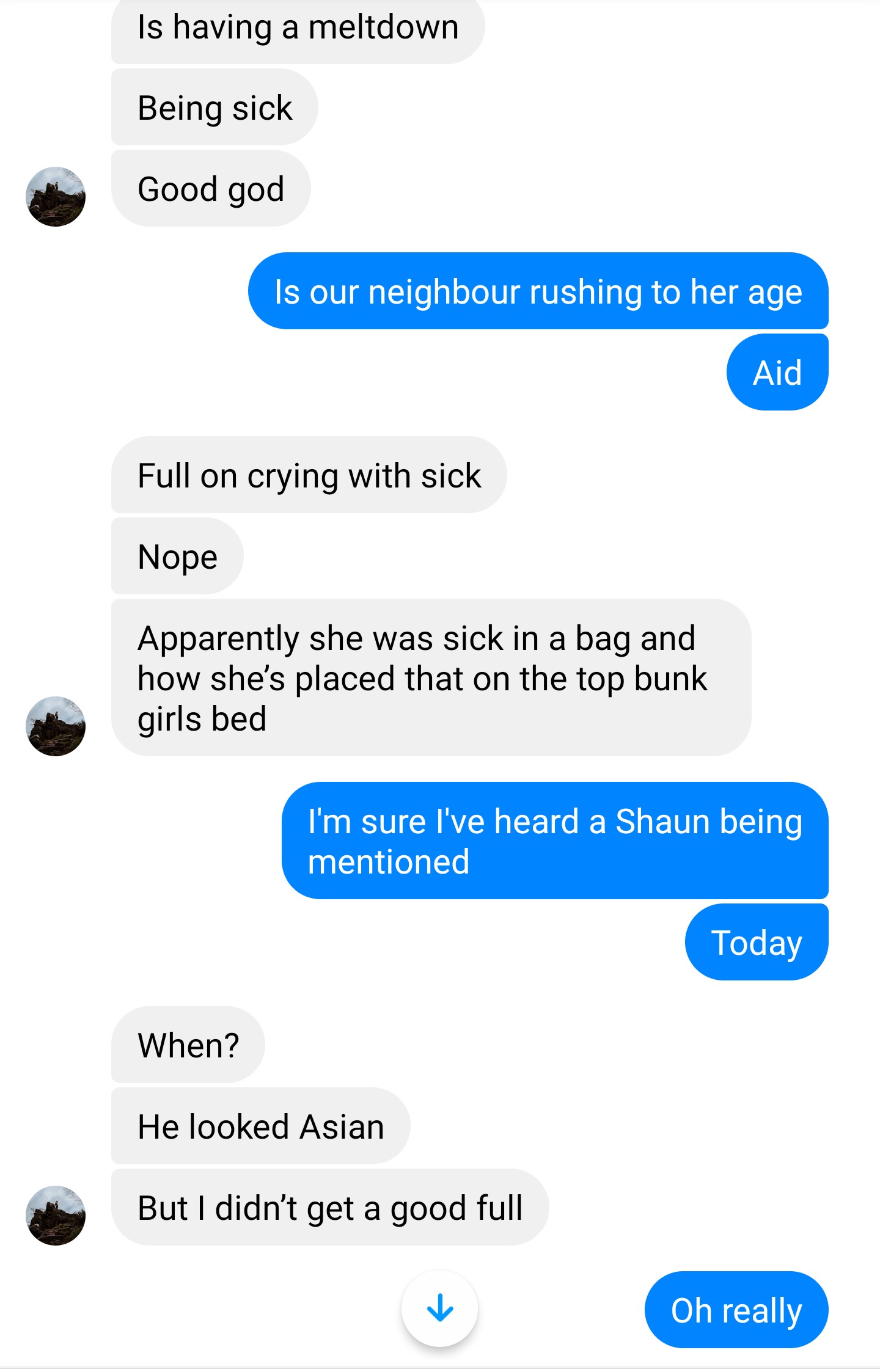Select the 'Being sick' message bubble
Screen dimensions: 880x1372
coord(215,108)
